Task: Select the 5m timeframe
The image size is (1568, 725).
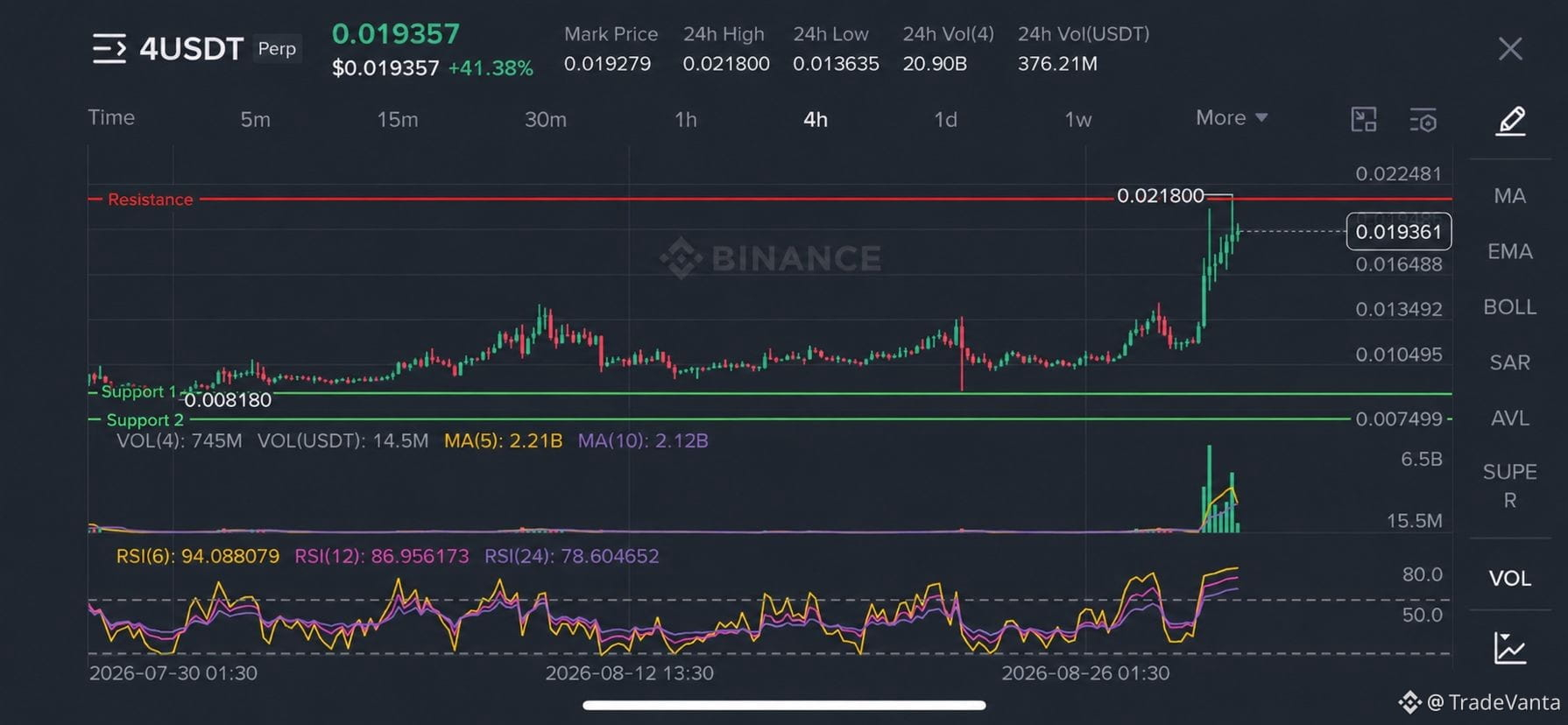Action: tap(256, 119)
